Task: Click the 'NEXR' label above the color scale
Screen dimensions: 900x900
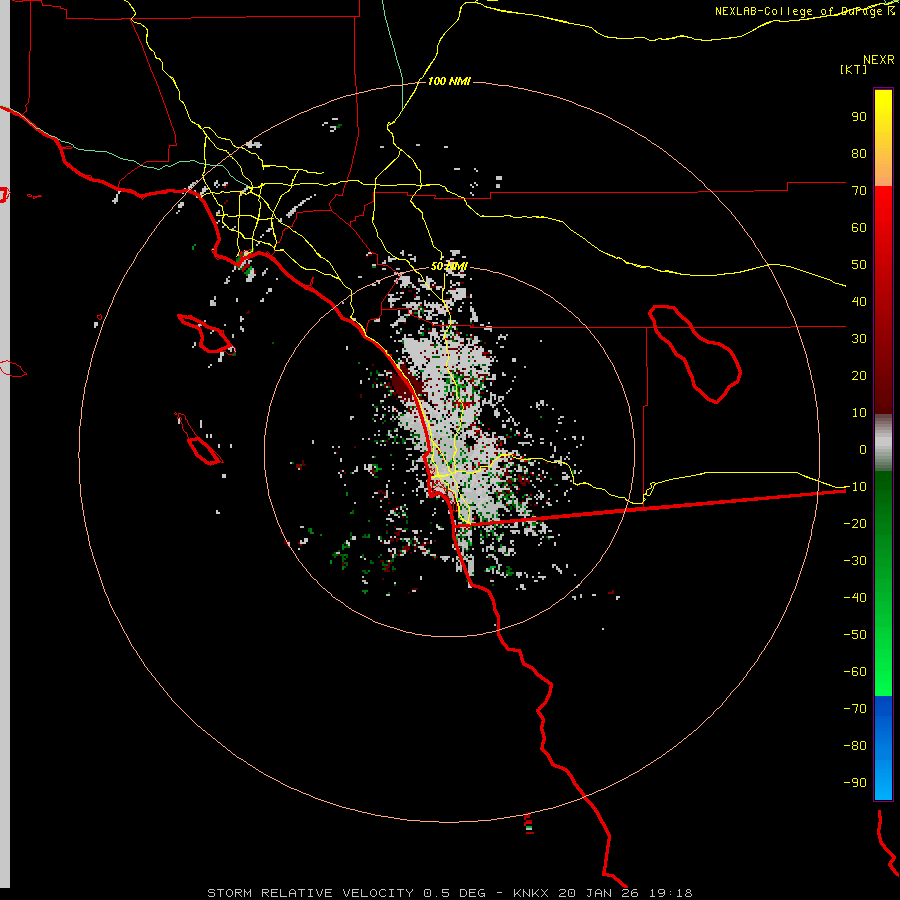Action: [878, 60]
